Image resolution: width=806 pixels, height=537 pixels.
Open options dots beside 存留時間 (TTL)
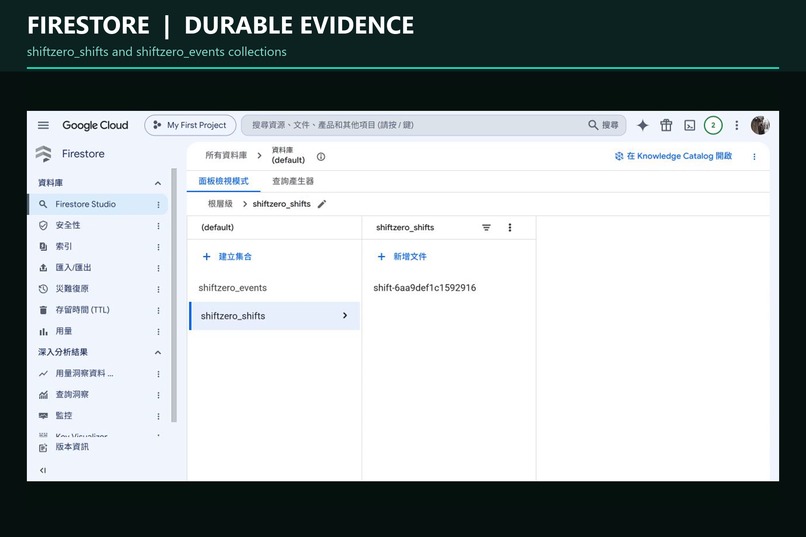(x=158, y=310)
